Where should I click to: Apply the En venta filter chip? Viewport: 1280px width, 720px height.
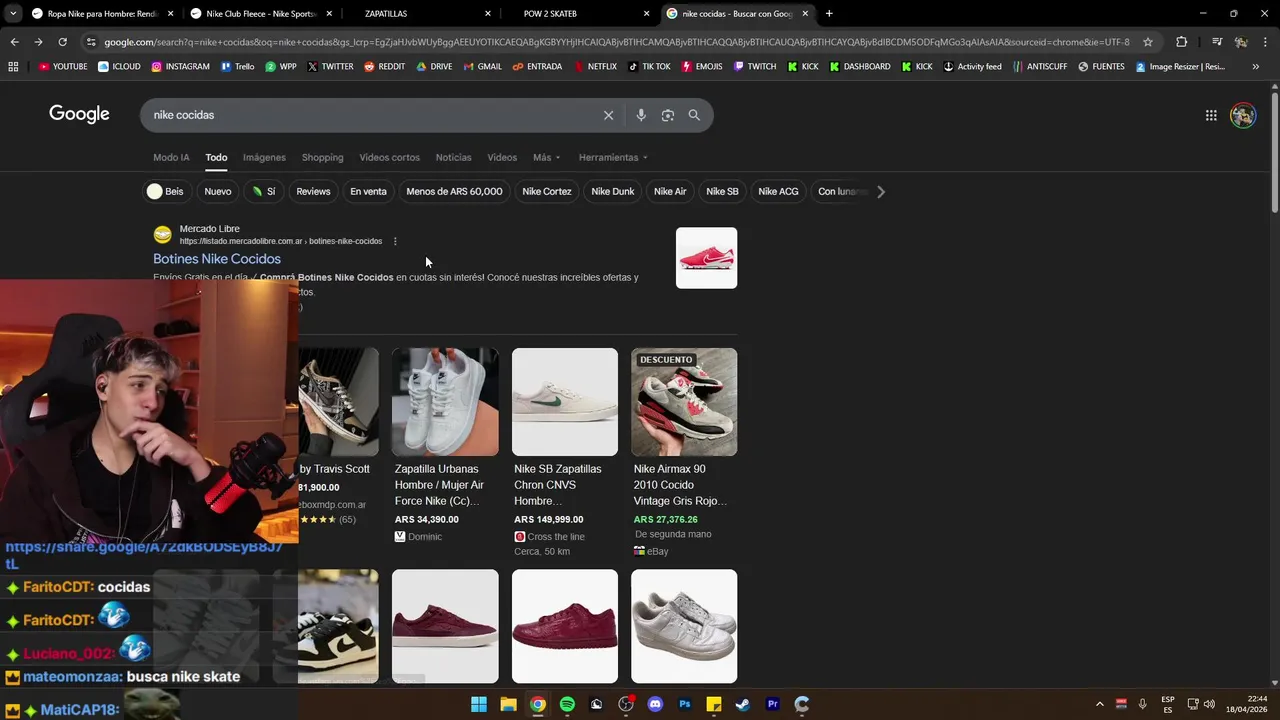click(368, 191)
